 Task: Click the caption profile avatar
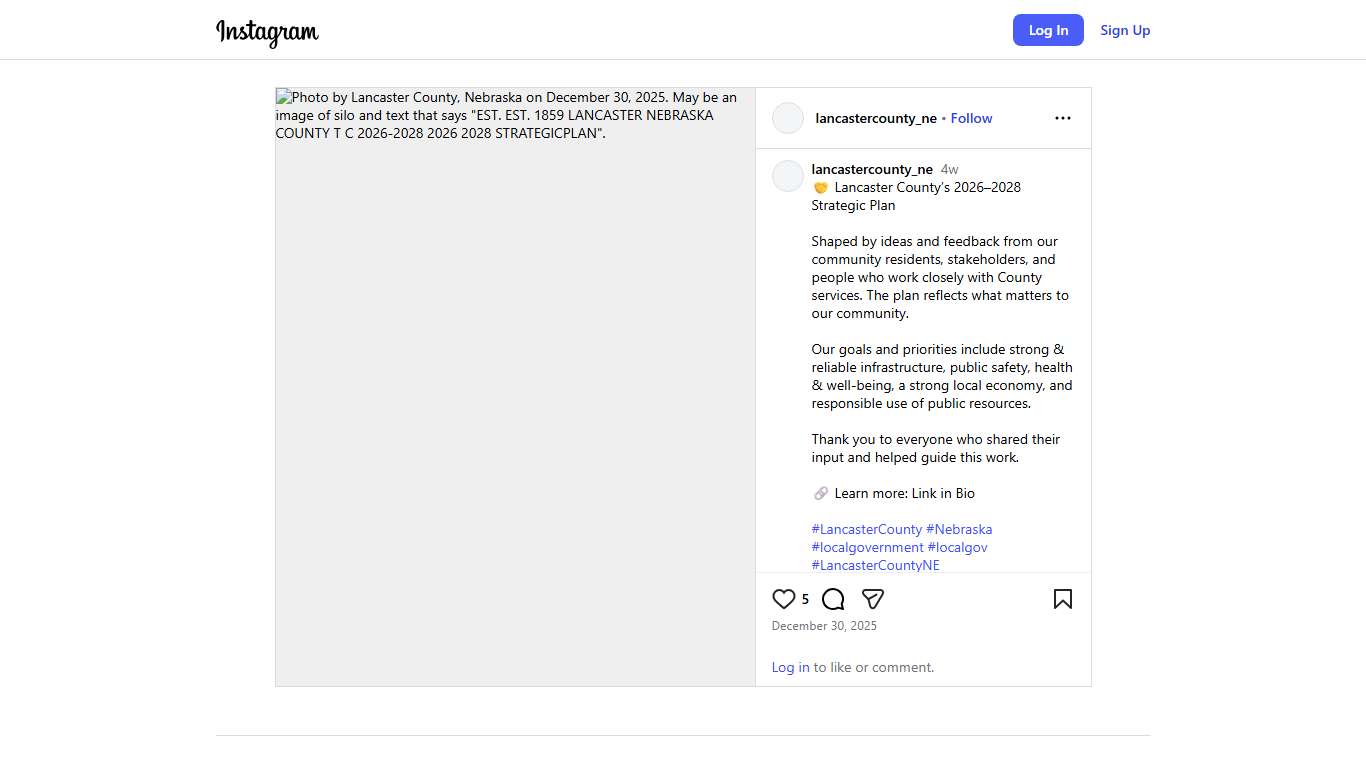(788, 176)
